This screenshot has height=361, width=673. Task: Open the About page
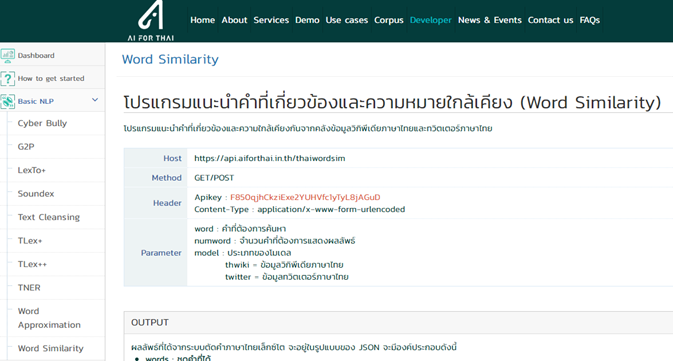(x=234, y=20)
